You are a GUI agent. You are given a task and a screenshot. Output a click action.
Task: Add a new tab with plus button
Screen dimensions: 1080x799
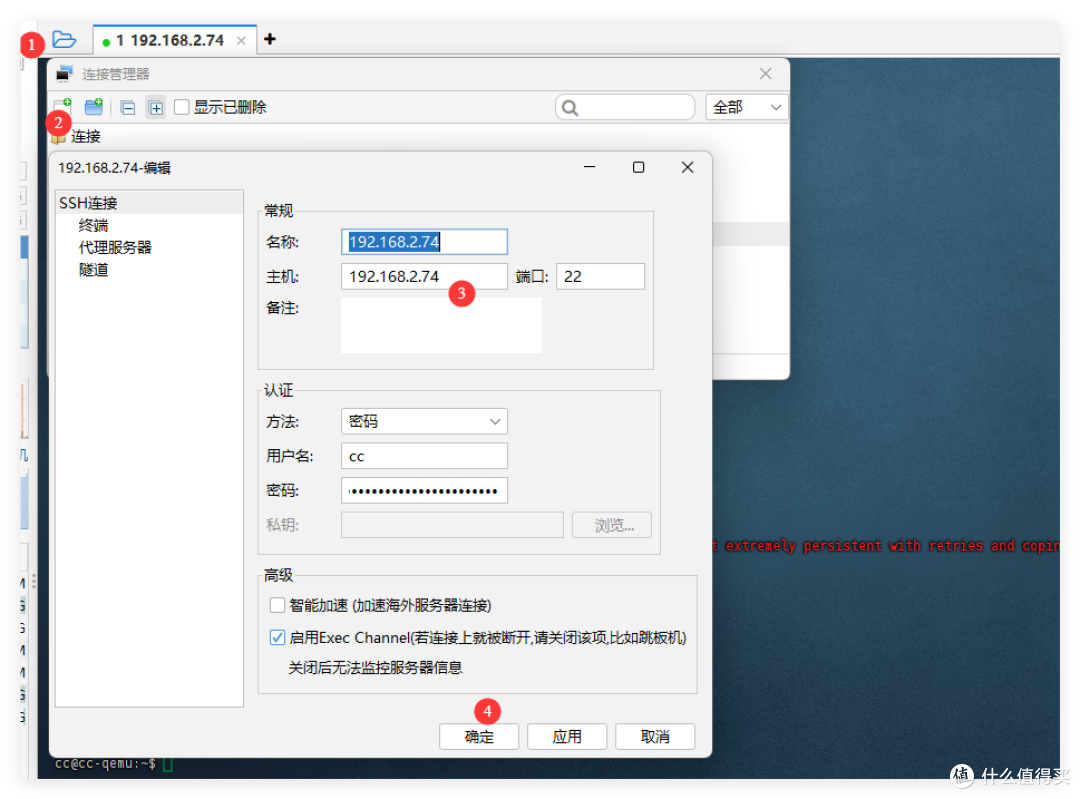click(x=270, y=39)
